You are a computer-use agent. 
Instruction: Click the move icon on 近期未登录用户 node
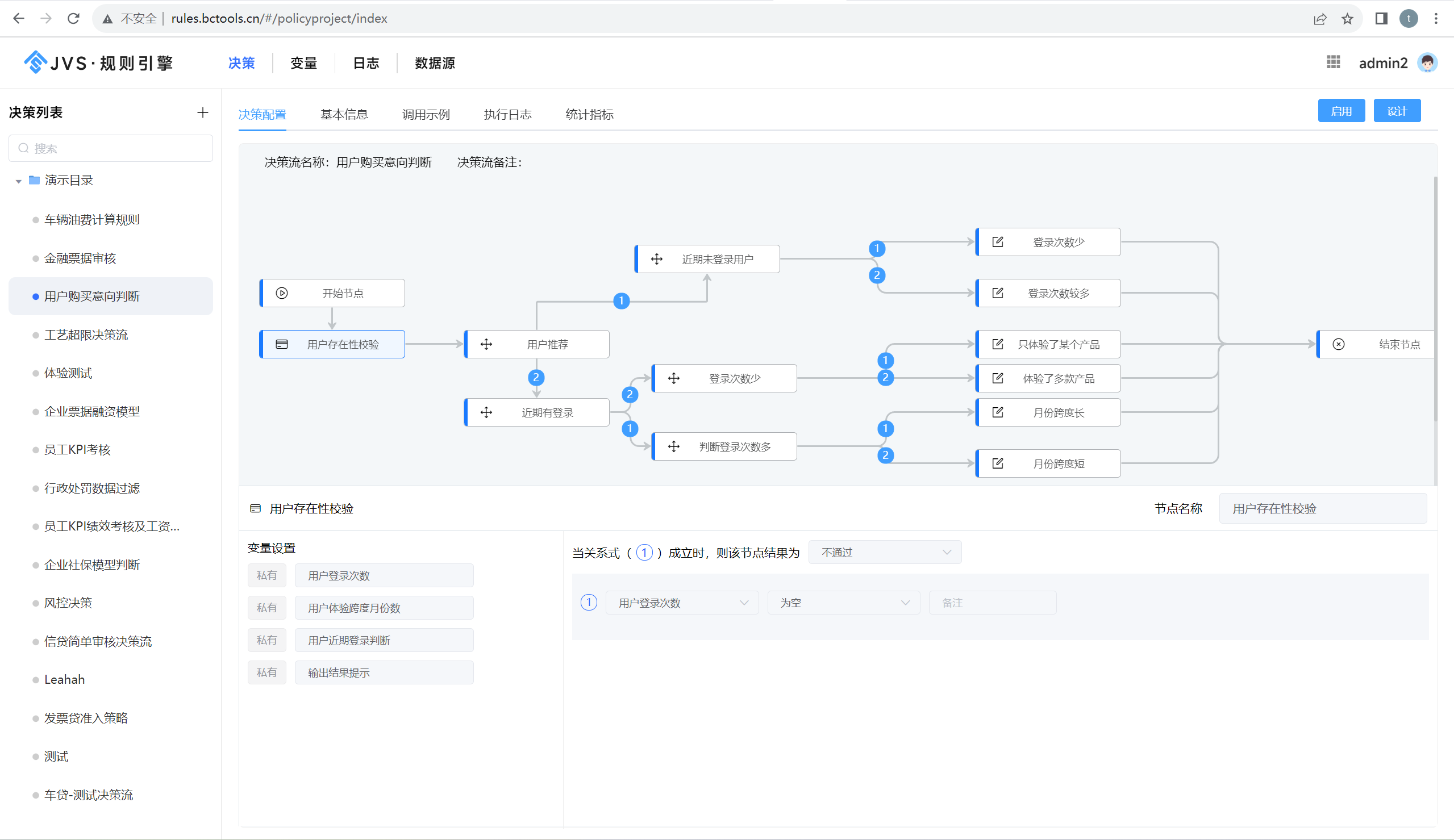pyautogui.click(x=657, y=259)
